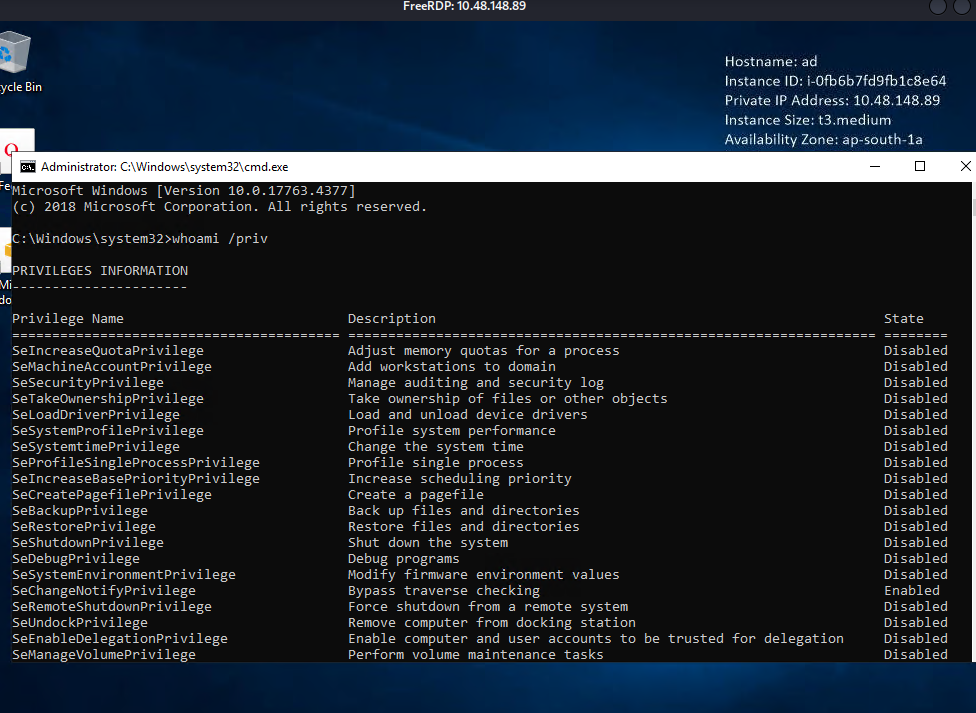
Task: Click the Instance ID desktop info line
Action: tap(835, 81)
